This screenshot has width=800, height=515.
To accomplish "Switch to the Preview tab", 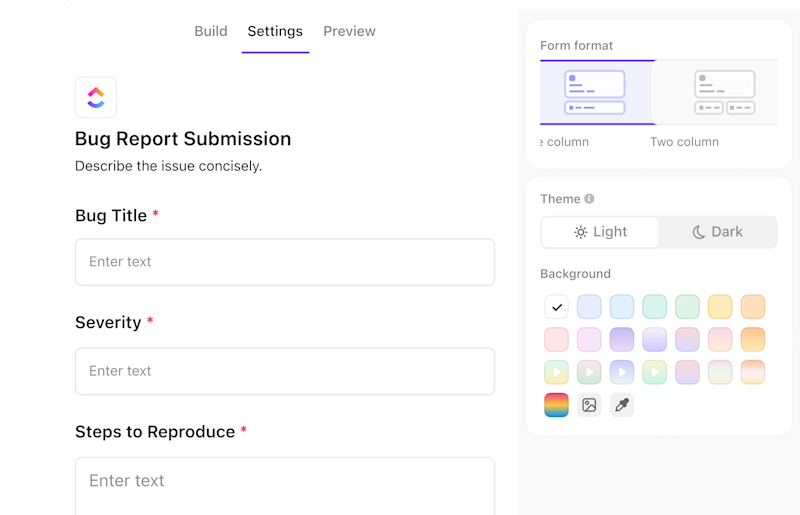I will coord(349,31).
